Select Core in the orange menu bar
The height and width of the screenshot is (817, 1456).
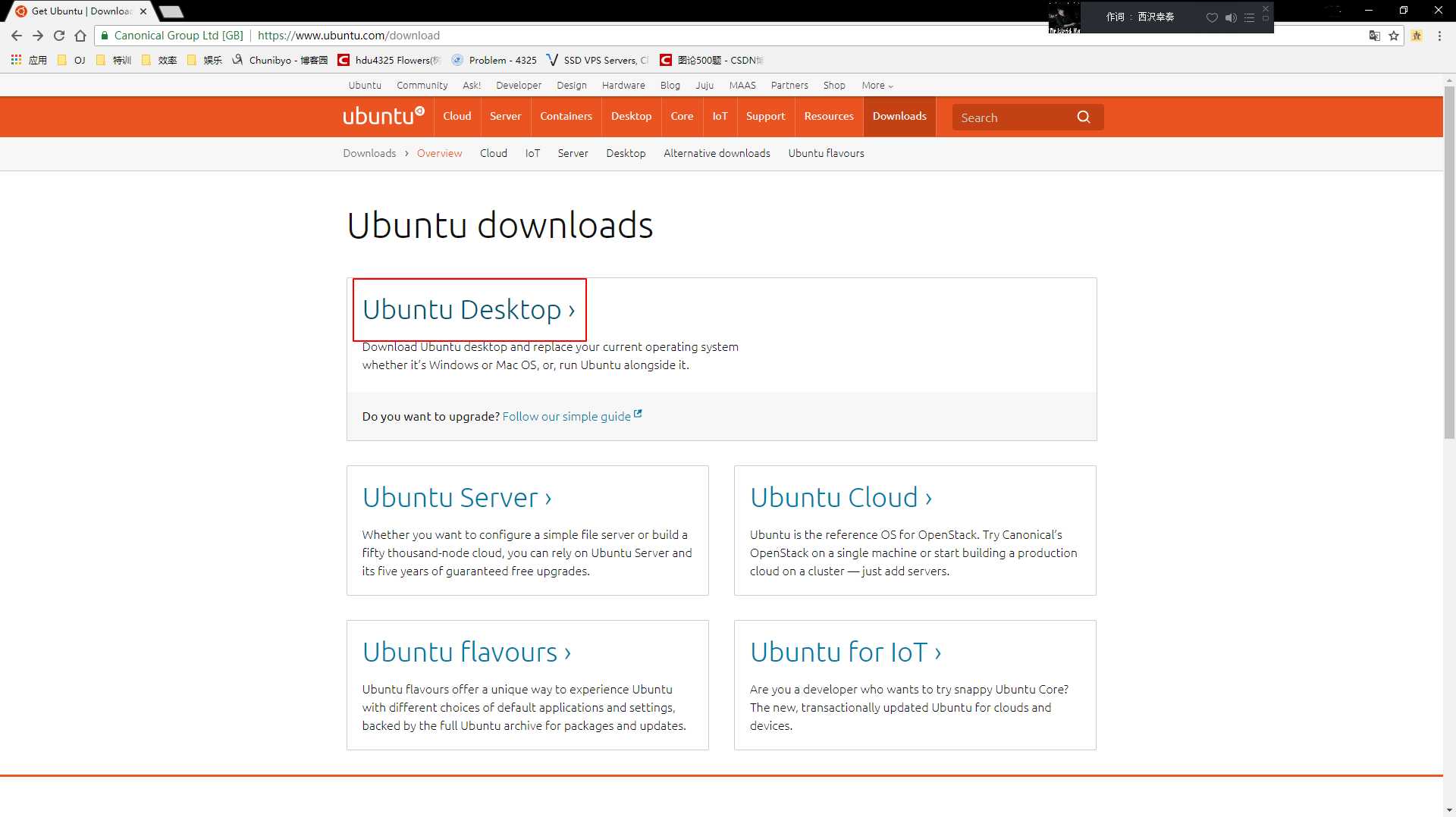tap(682, 116)
